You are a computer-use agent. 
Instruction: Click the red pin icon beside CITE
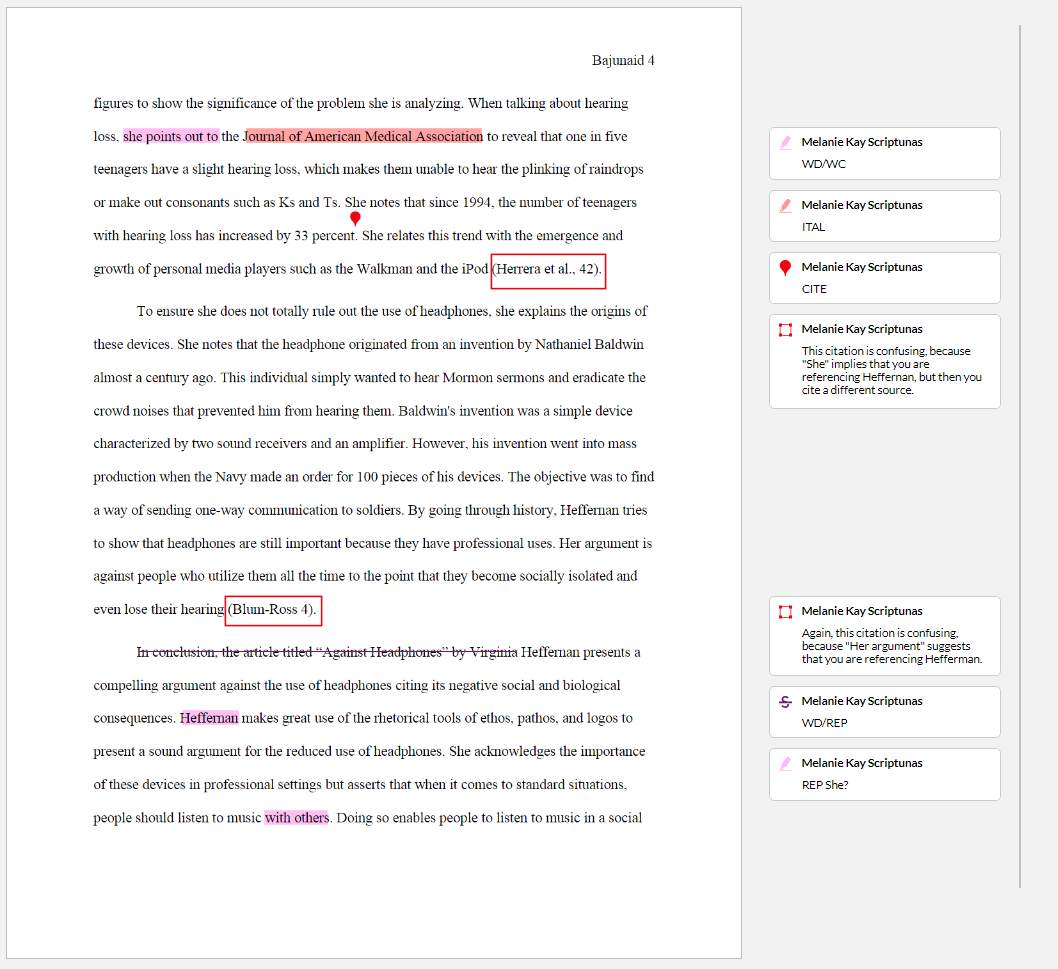(785, 268)
